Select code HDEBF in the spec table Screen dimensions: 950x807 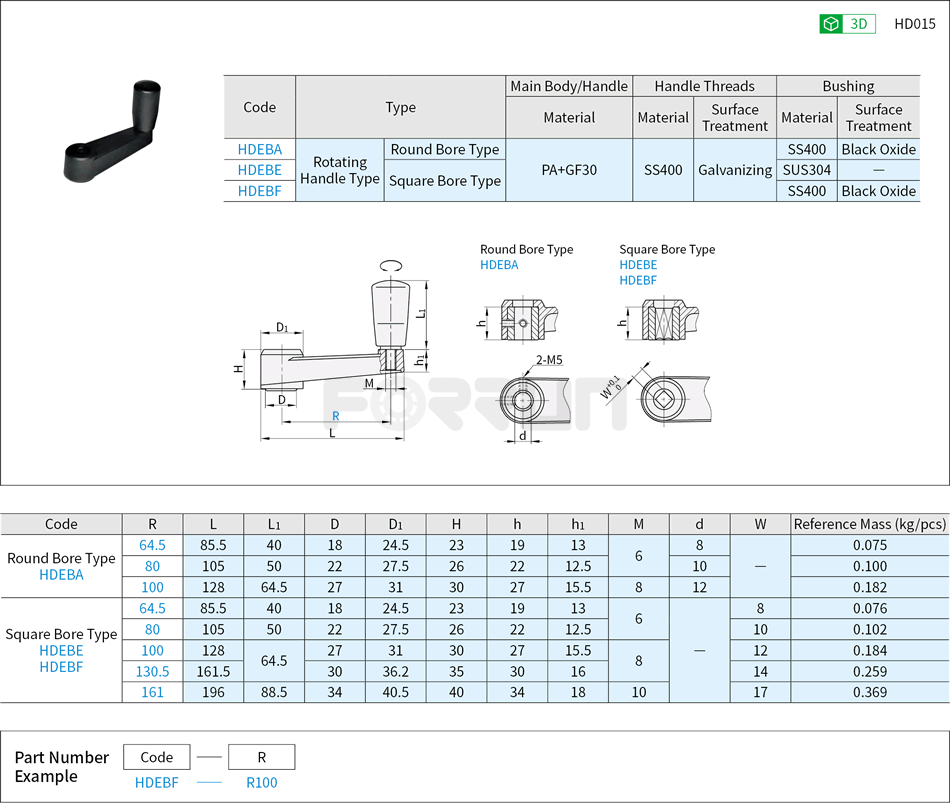pos(260,191)
